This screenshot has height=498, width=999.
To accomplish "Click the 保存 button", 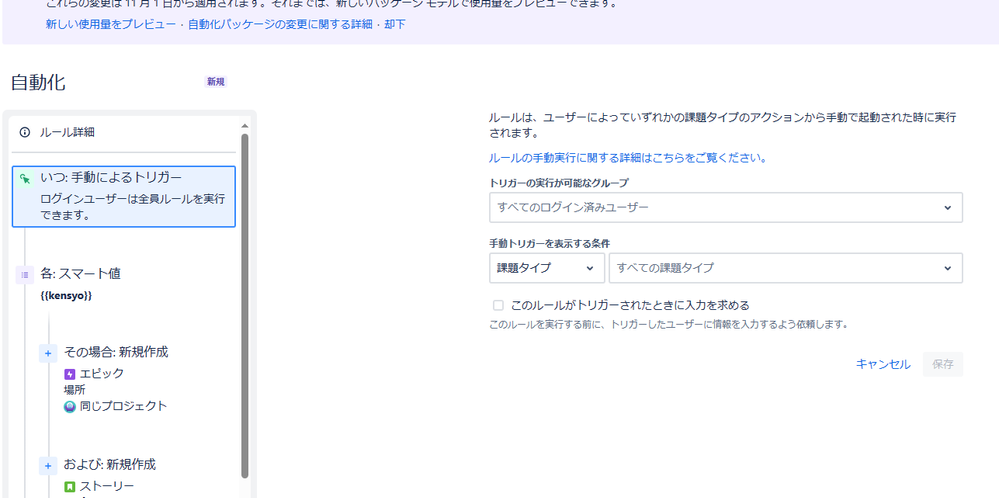I will click(x=943, y=364).
